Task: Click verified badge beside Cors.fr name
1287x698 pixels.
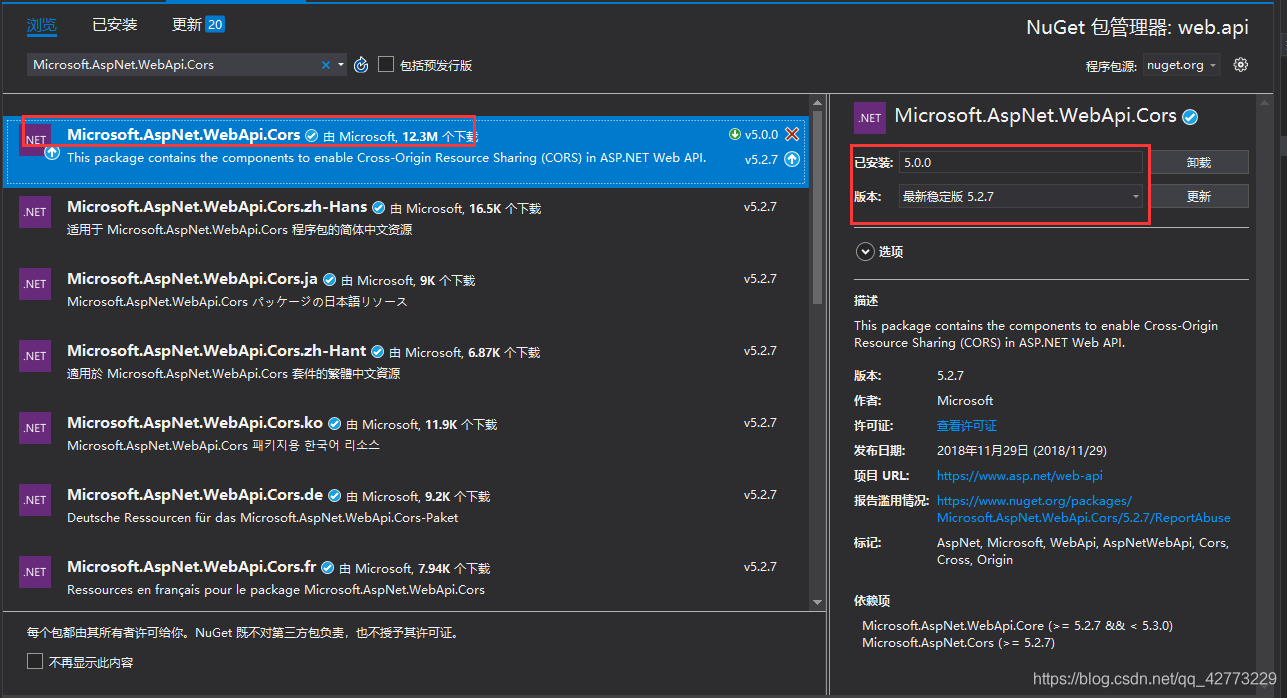Action: click(x=327, y=568)
